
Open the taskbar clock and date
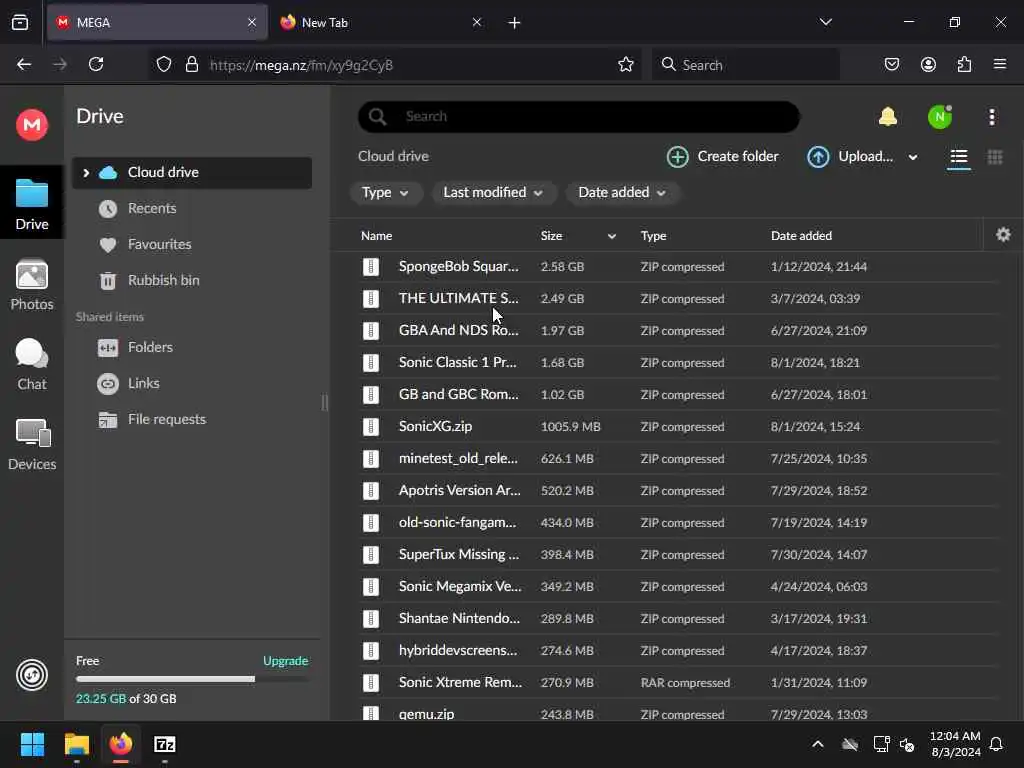coord(955,744)
